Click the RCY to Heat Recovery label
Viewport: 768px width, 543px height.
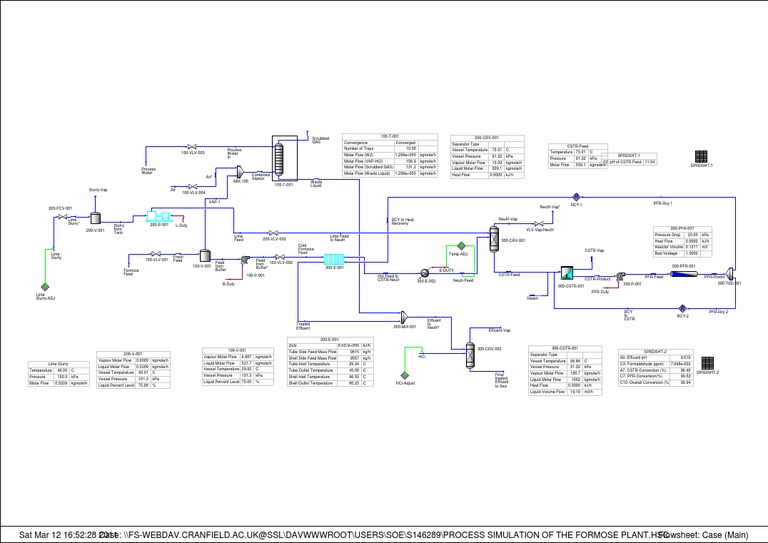click(x=403, y=221)
